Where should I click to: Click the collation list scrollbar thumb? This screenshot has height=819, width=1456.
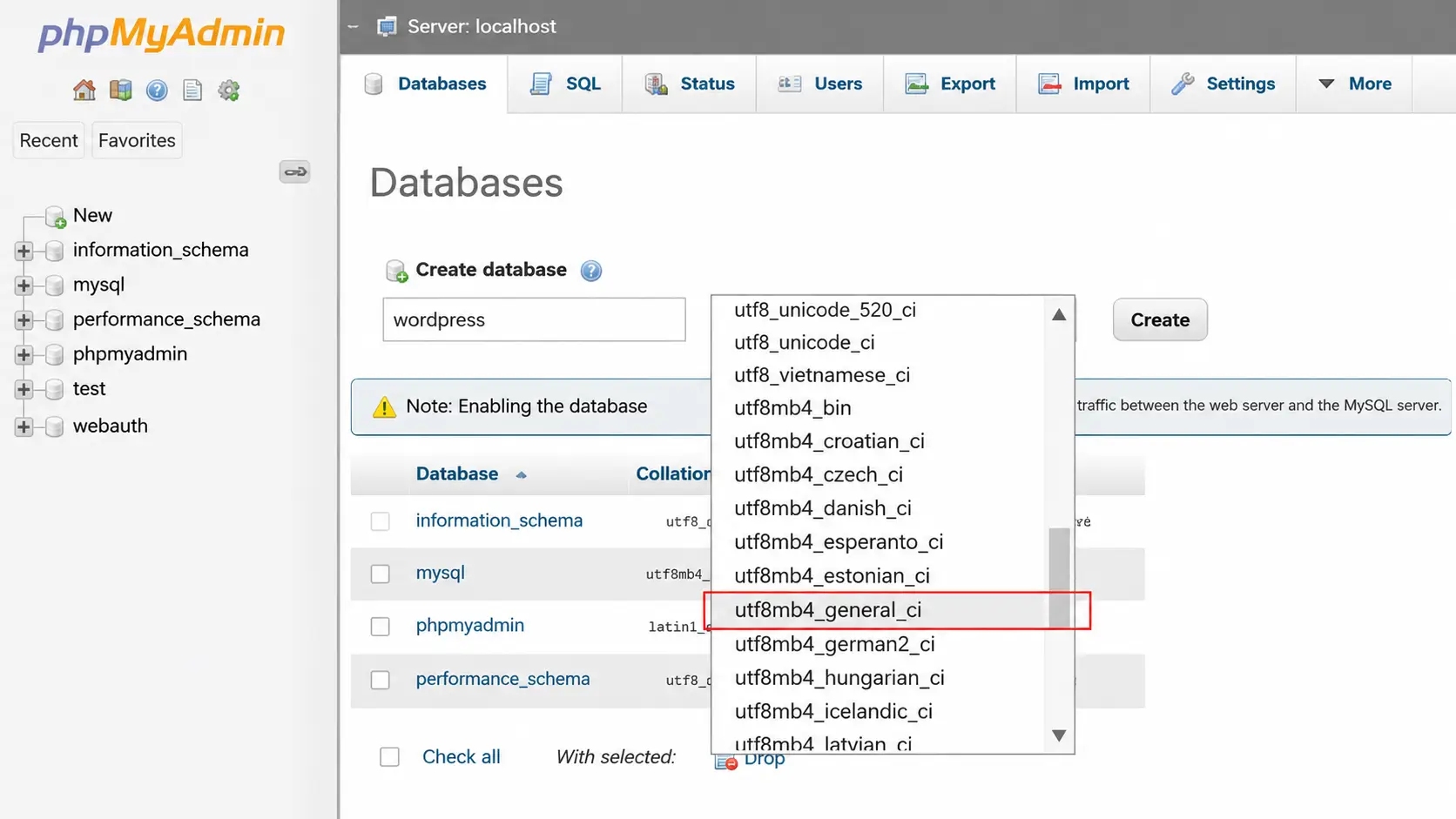[1059, 578]
